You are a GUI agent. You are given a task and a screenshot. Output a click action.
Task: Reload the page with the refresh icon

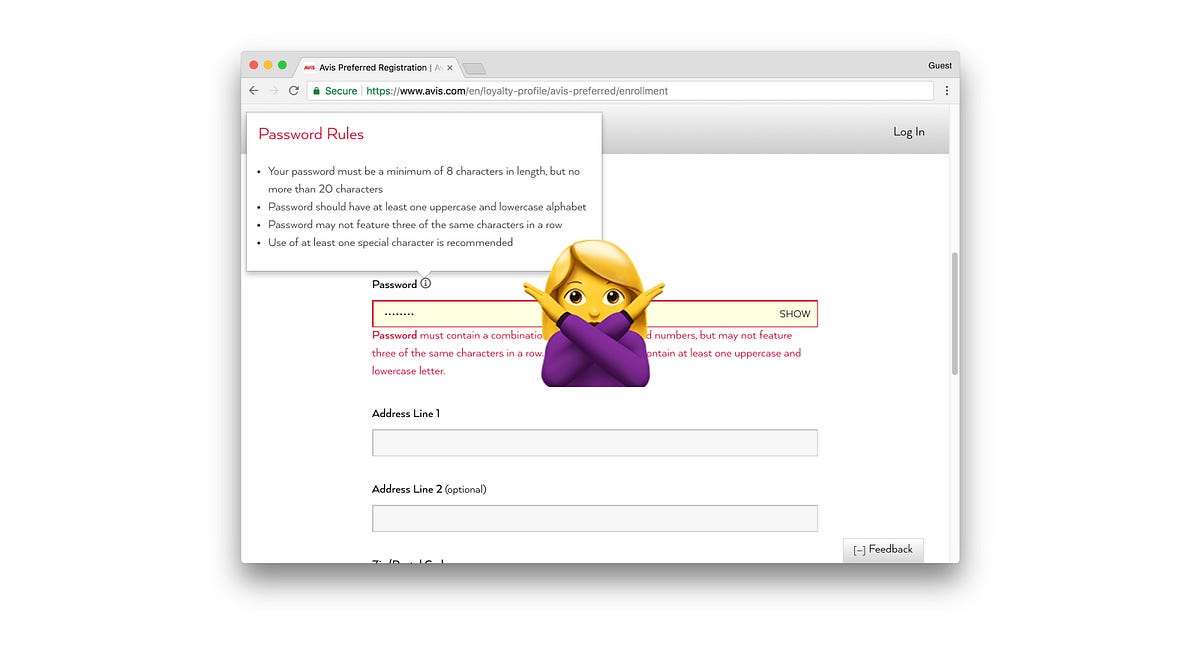click(294, 90)
